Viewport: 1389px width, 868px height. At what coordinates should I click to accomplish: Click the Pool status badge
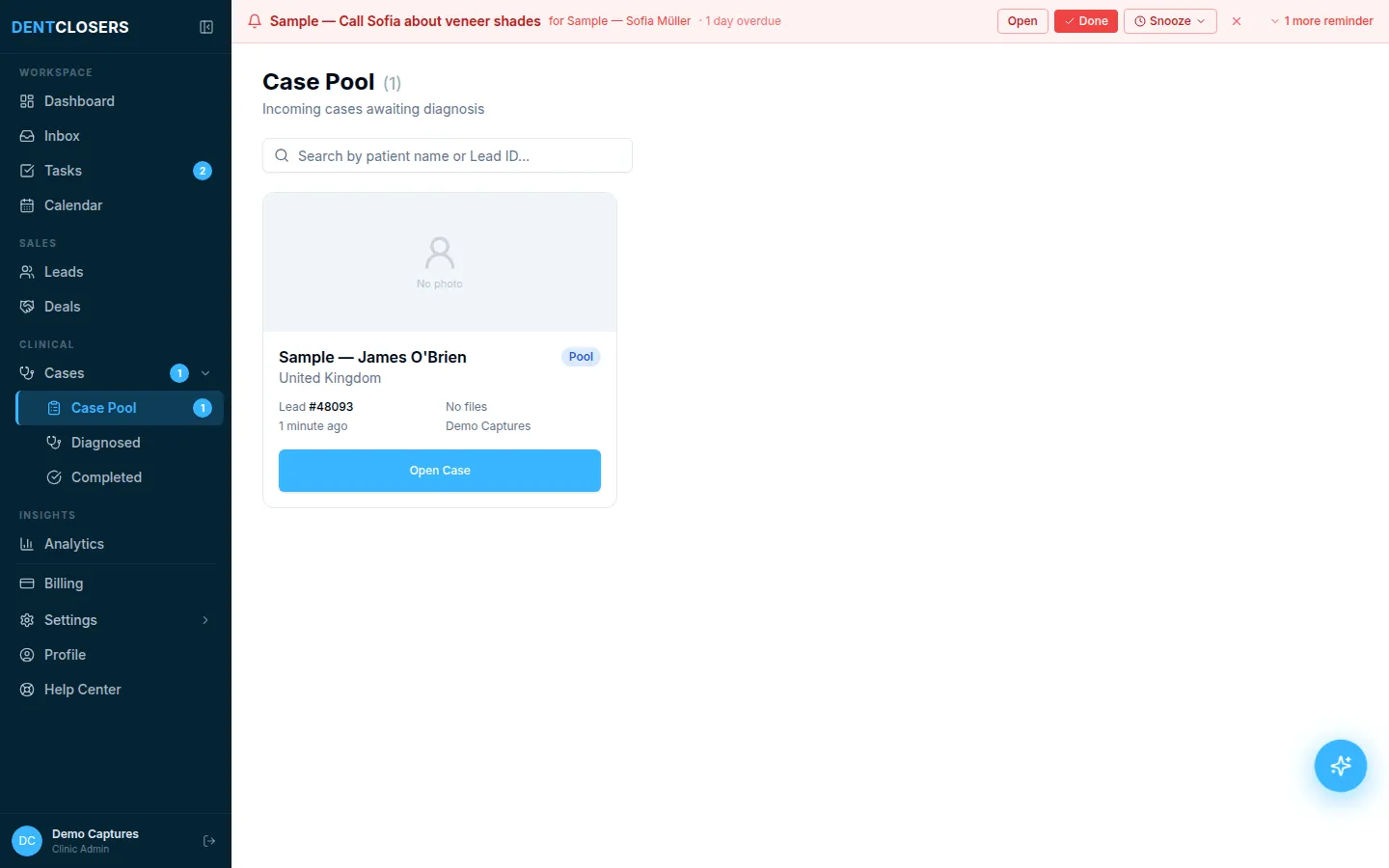tap(581, 357)
